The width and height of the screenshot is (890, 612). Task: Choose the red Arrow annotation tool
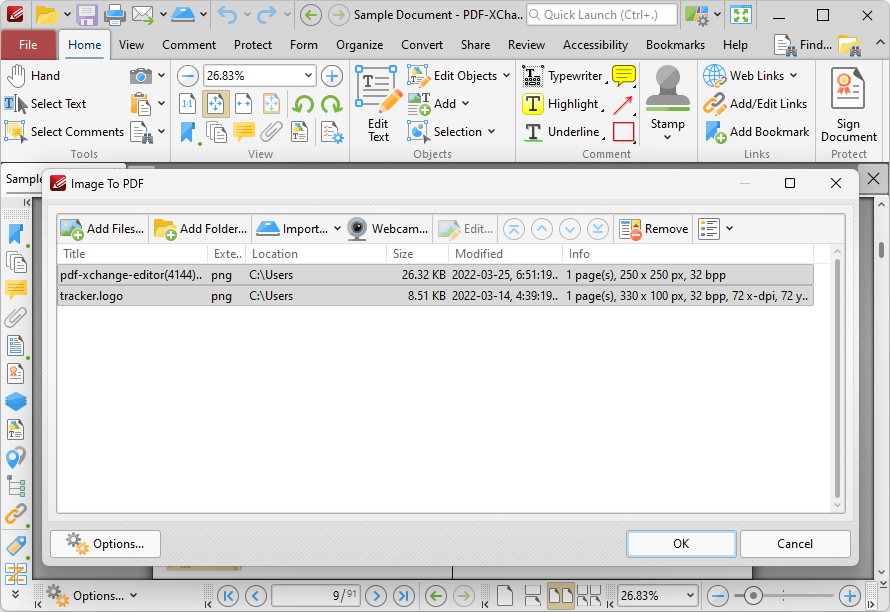623,104
